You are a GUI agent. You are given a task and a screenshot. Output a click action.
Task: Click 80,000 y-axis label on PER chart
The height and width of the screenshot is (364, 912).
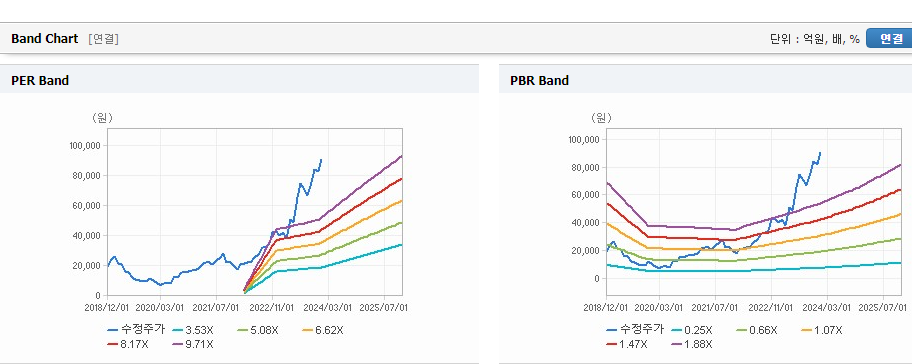(88, 176)
